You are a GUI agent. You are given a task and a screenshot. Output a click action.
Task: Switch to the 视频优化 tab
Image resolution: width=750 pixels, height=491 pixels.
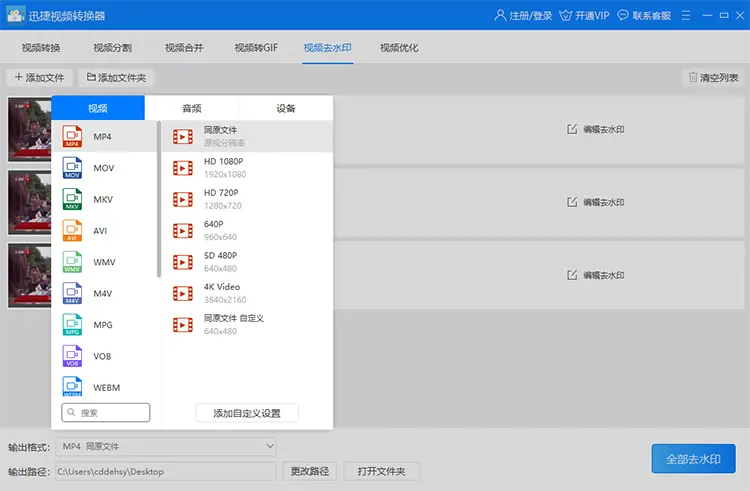pyautogui.click(x=399, y=47)
